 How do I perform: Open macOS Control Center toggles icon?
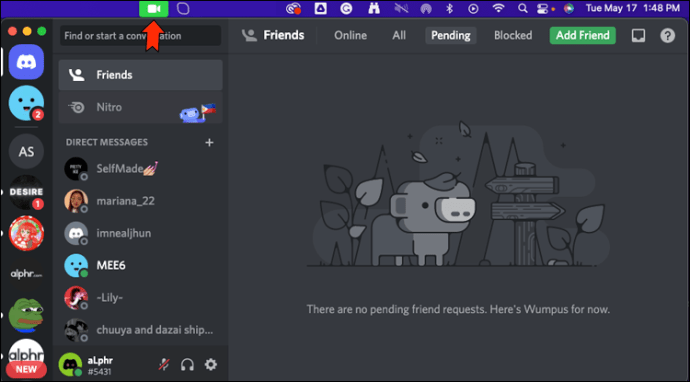tap(542, 8)
